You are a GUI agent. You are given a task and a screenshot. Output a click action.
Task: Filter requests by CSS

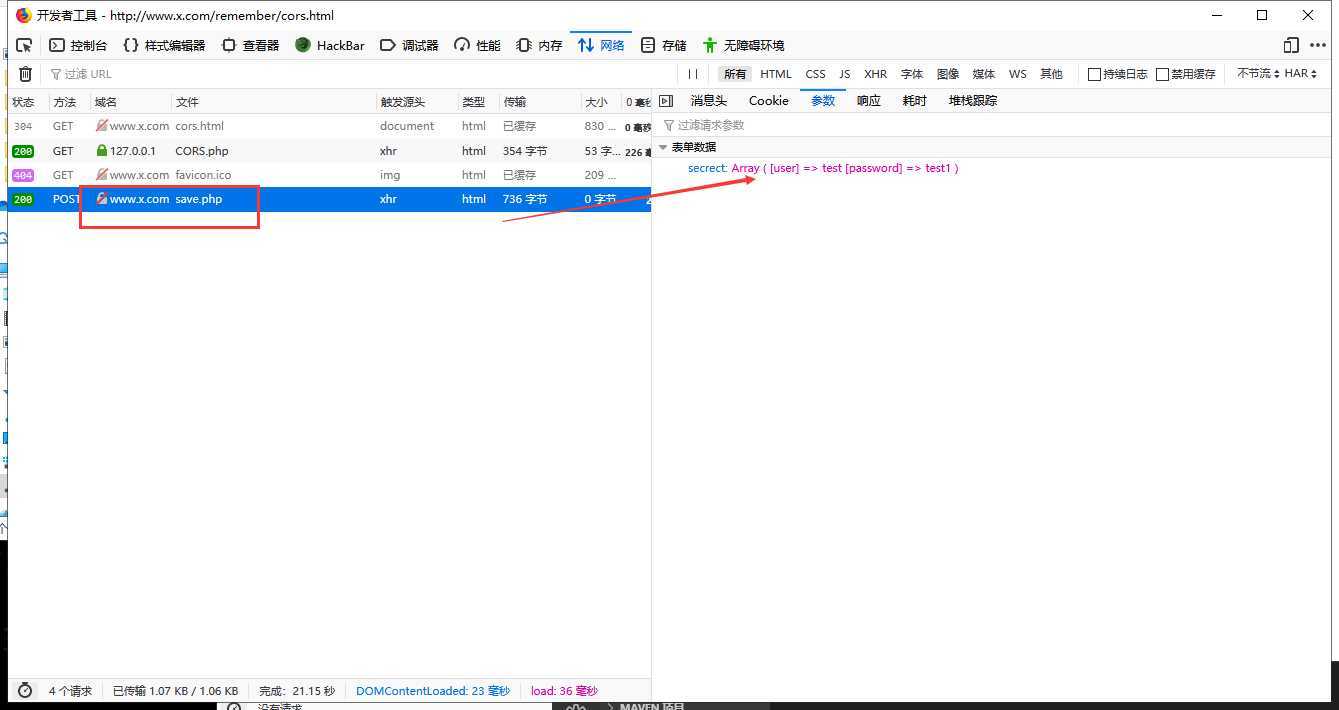pos(816,74)
